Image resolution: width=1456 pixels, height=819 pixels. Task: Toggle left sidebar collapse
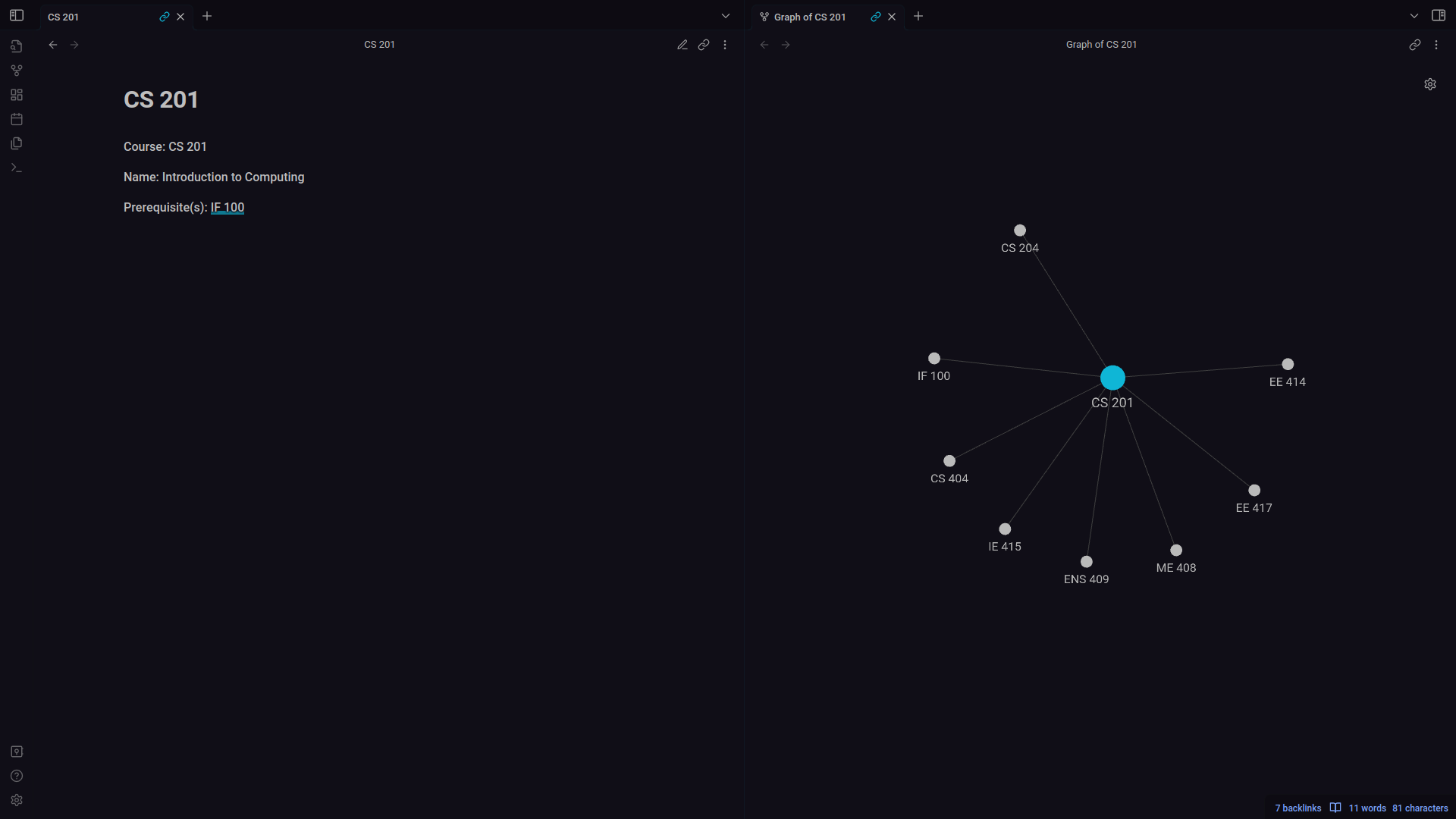[x=17, y=15]
